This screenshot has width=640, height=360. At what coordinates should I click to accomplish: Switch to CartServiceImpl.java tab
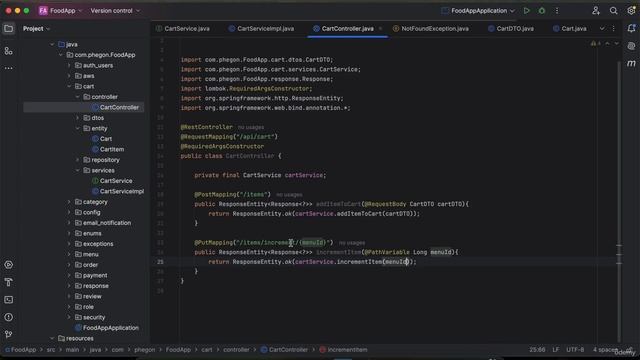[x=261, y=29]
